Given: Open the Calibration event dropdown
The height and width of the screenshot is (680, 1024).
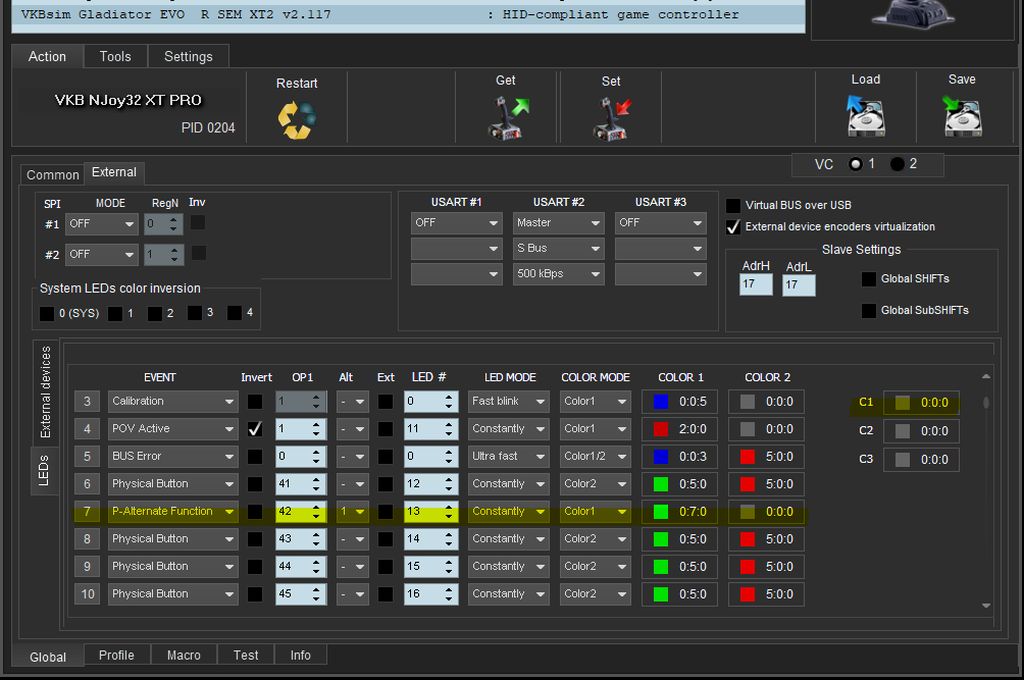Looking at the screenshot, I should tap(172, 401).
